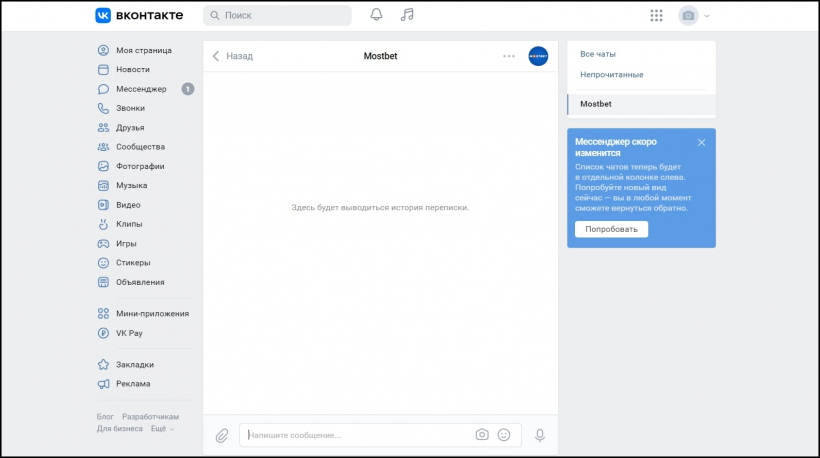Open the music note icon in header

(406, 15)
